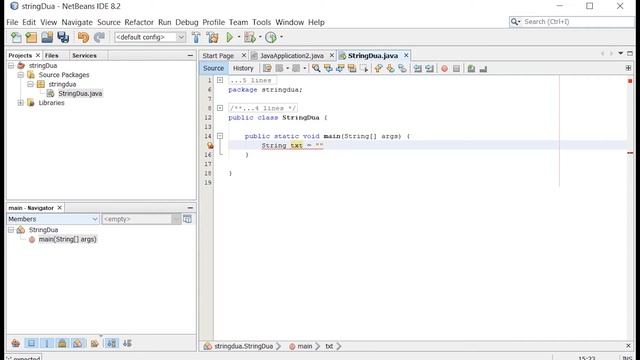The image size is (640, 360).
Task: Open the Debug Project dropdown arrow
Action: [x=260, y=37]
